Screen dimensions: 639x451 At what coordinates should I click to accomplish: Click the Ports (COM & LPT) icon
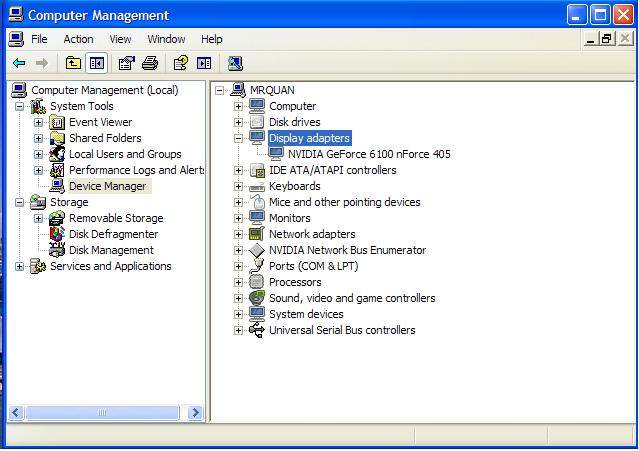[x=257, y=266]
